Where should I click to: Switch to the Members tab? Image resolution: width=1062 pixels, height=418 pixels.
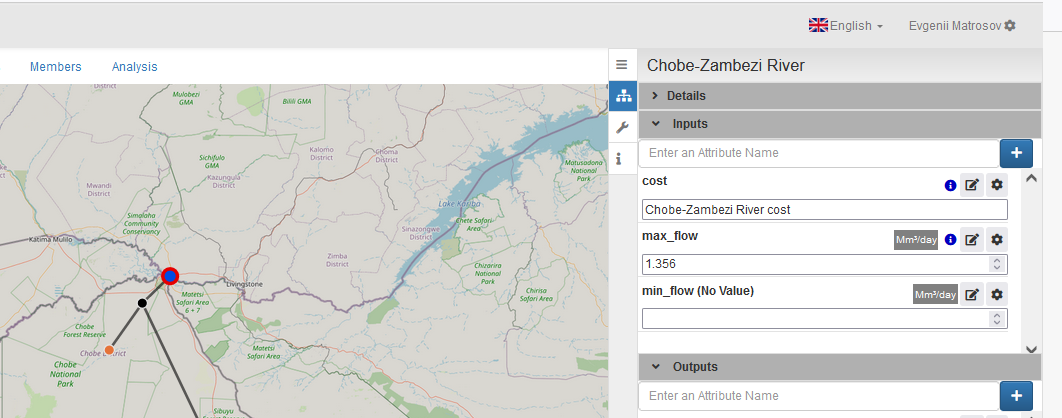coord(56,67)
